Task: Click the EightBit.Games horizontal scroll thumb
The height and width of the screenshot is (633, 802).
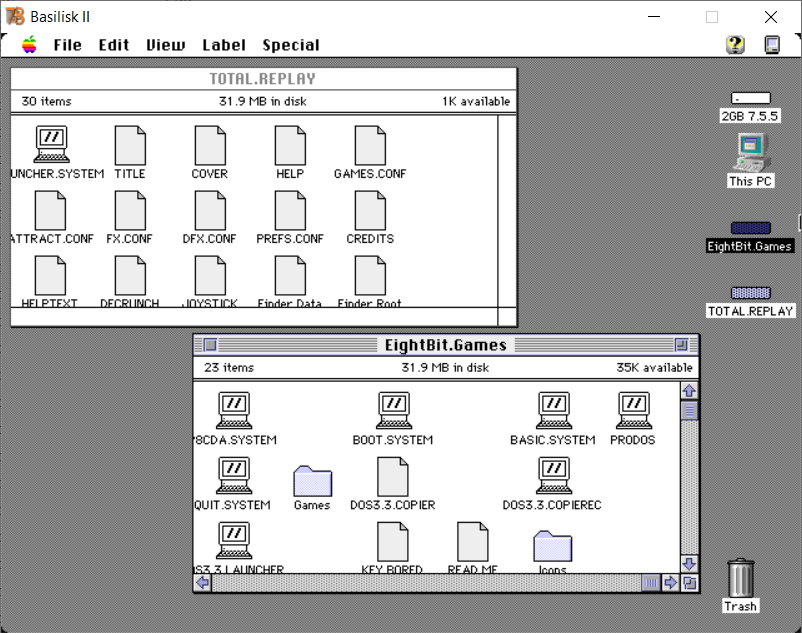Action: tap(651, 582)
